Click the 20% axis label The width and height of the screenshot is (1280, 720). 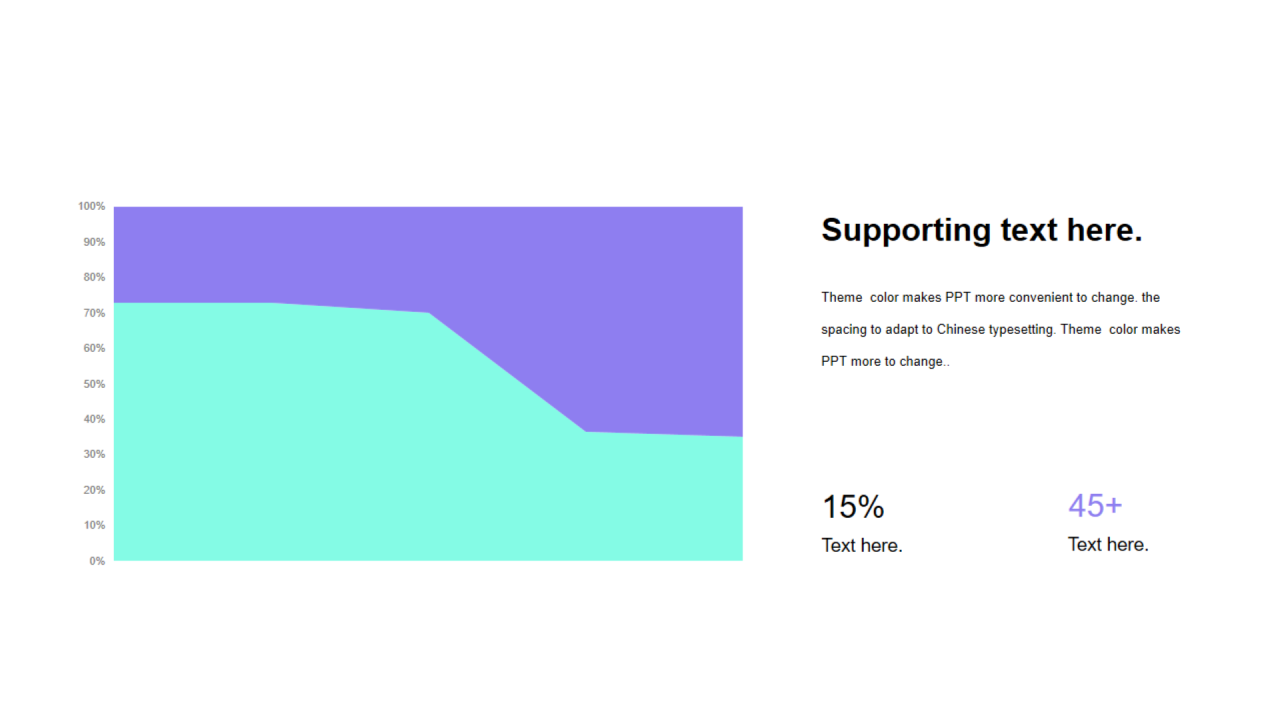click(95, 490)
